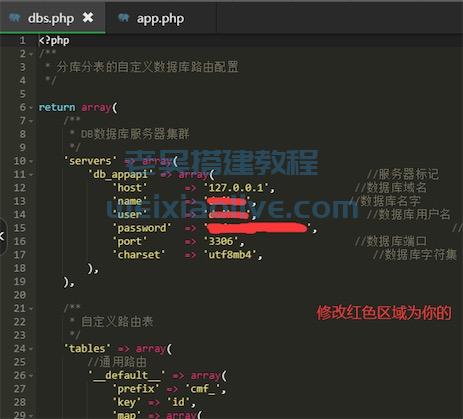Close the dbs.php tab

[88, 17]
